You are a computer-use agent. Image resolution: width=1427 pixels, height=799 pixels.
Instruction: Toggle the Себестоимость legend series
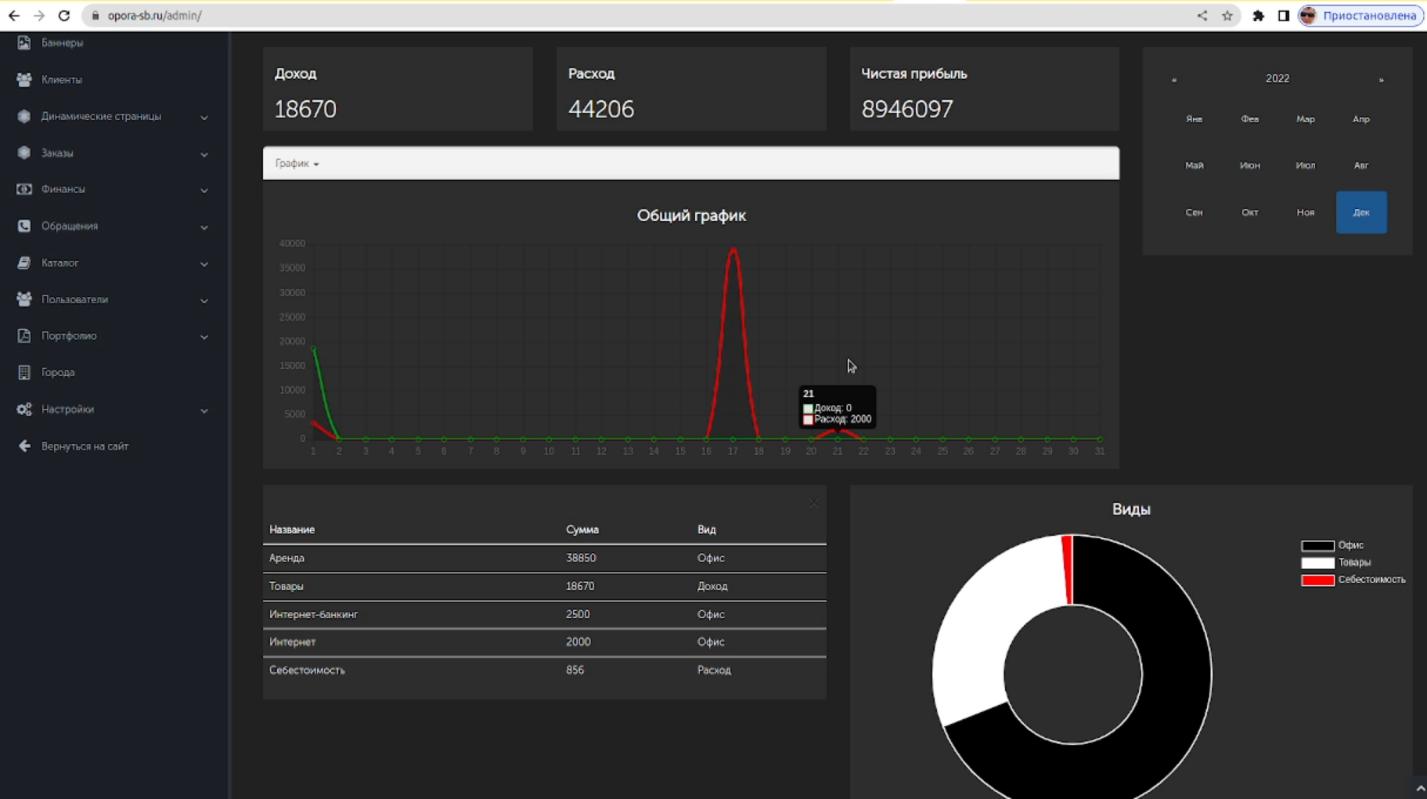click(x=1371, y=580)
